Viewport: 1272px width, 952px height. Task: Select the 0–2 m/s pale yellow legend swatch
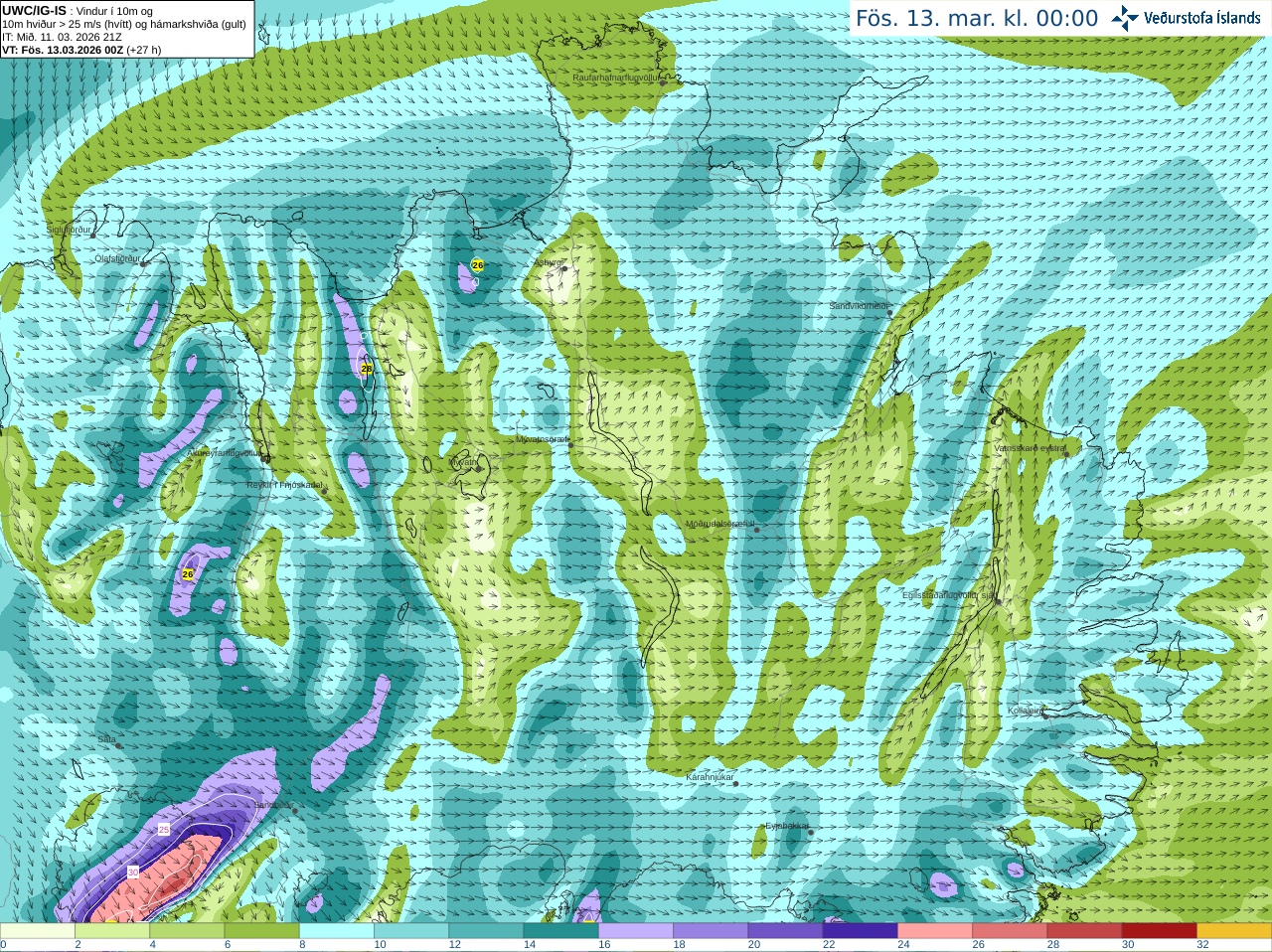click(37, 931)
